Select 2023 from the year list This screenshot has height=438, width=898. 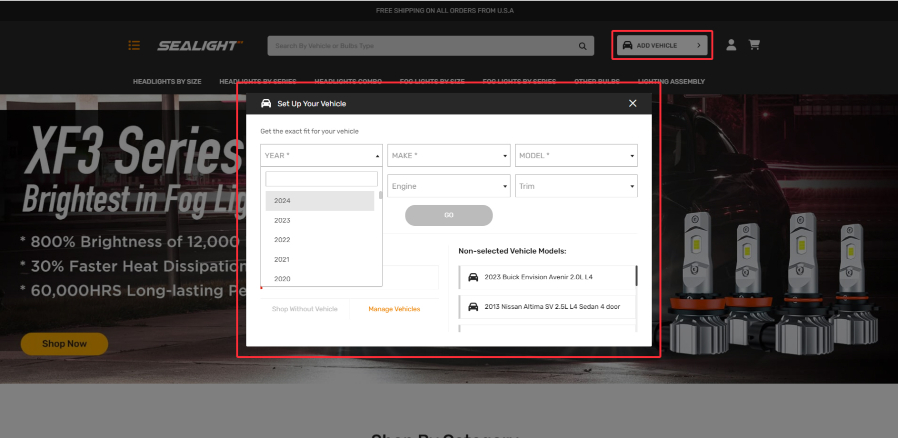tap(320, 220)
